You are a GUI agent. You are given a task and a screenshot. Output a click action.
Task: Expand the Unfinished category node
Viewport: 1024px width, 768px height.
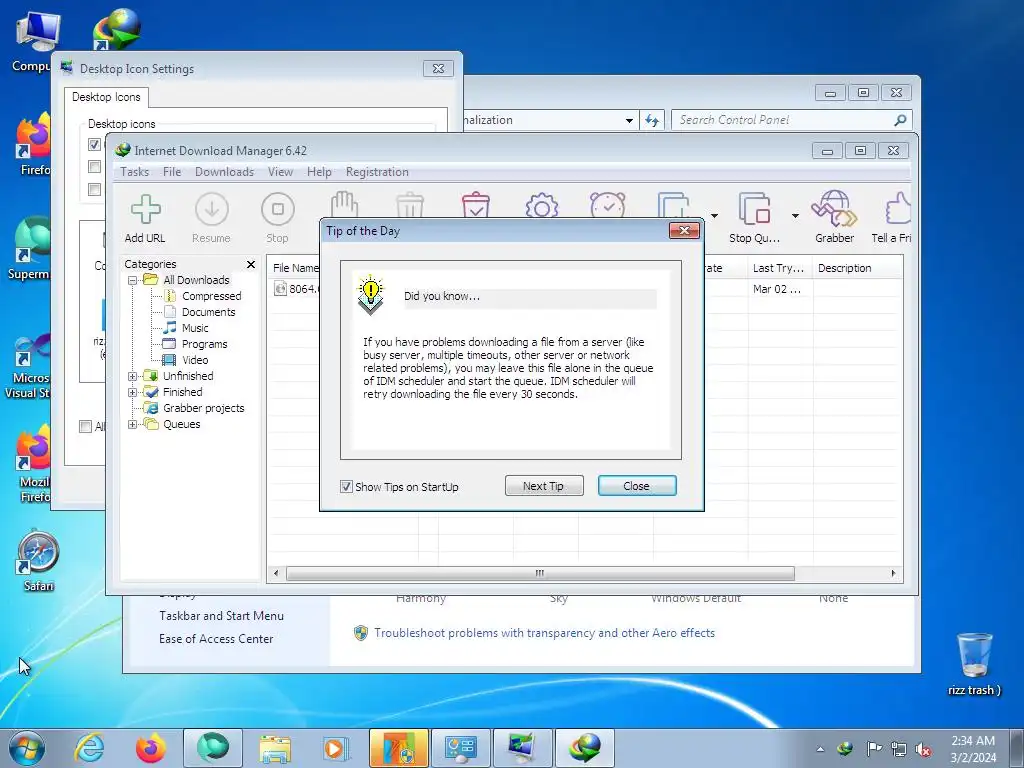coord(133,376)
